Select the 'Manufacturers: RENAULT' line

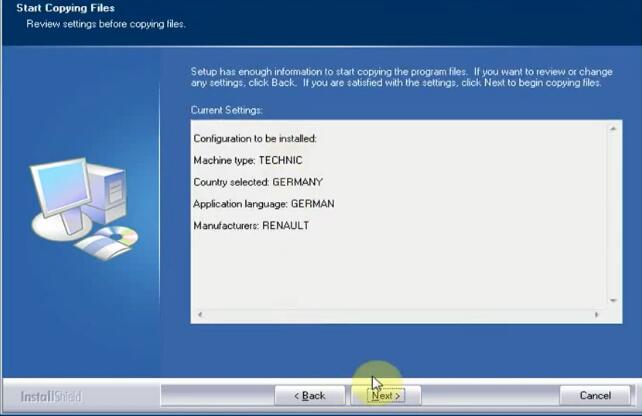[x=251, y=226]
